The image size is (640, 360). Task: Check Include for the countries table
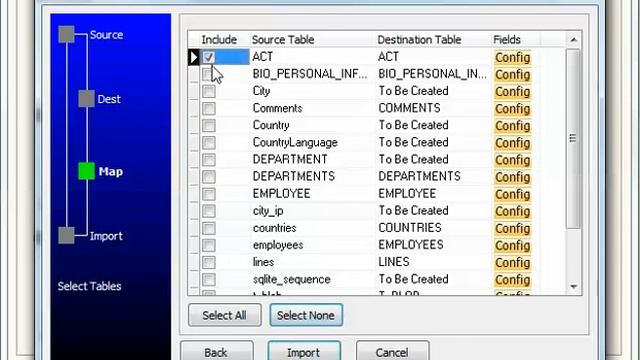coord(209,229)
